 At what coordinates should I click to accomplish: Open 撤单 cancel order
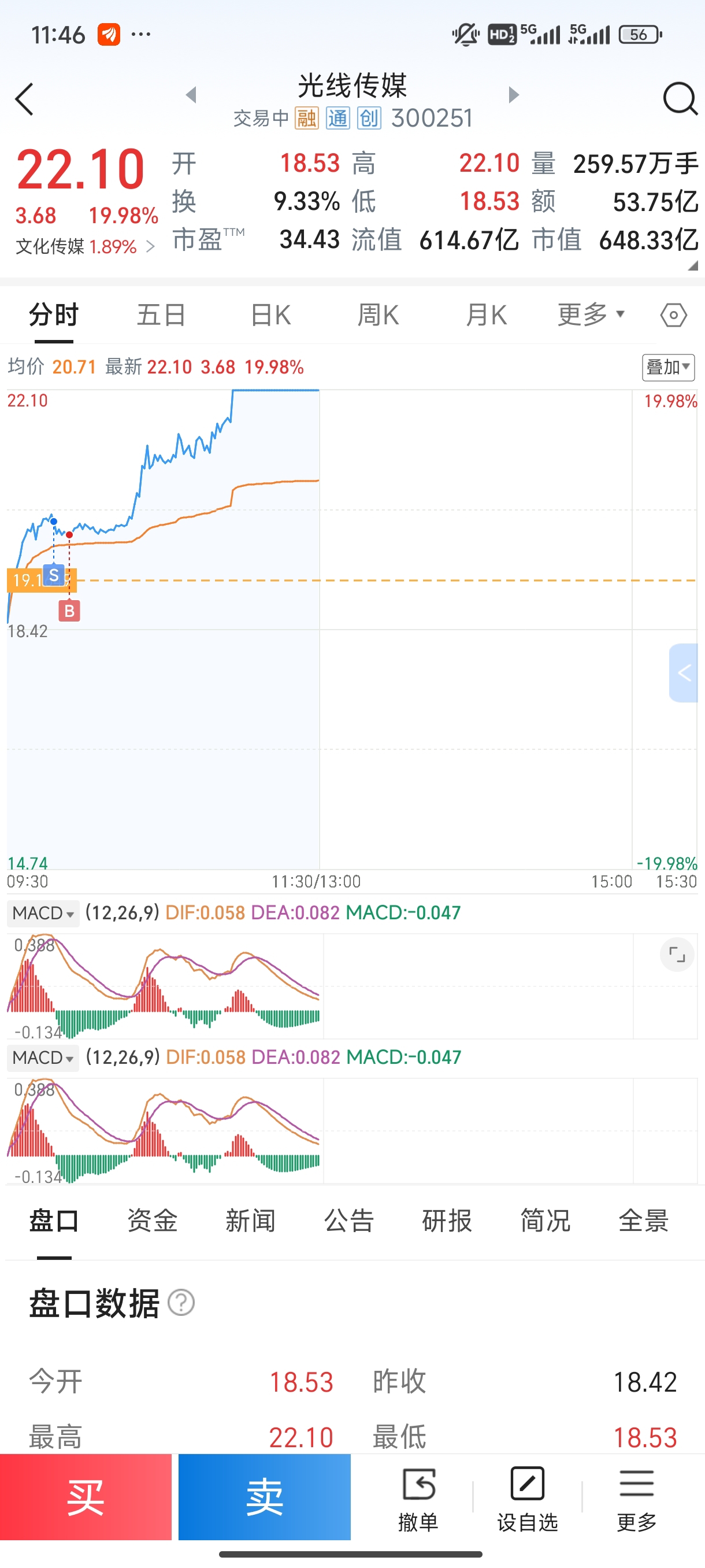pos(418,1499)
